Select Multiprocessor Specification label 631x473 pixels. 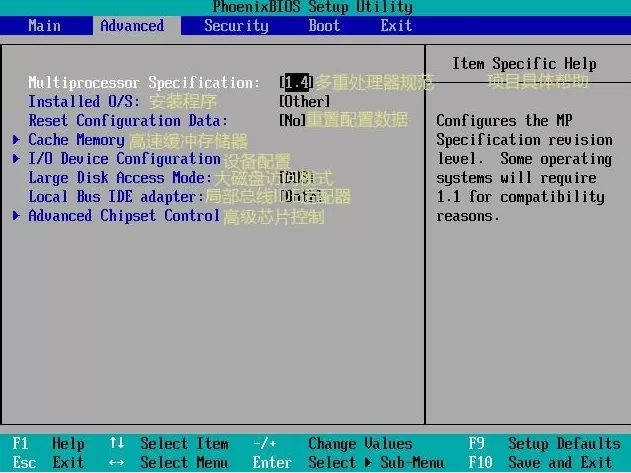coord(144,83)
